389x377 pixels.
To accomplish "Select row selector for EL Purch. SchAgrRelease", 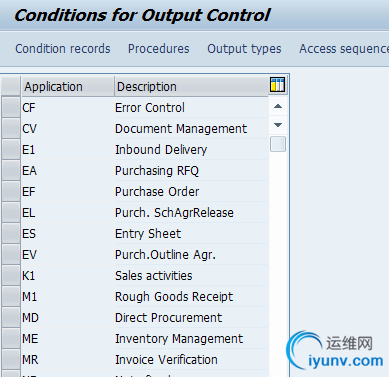I will tap(11, 212).
